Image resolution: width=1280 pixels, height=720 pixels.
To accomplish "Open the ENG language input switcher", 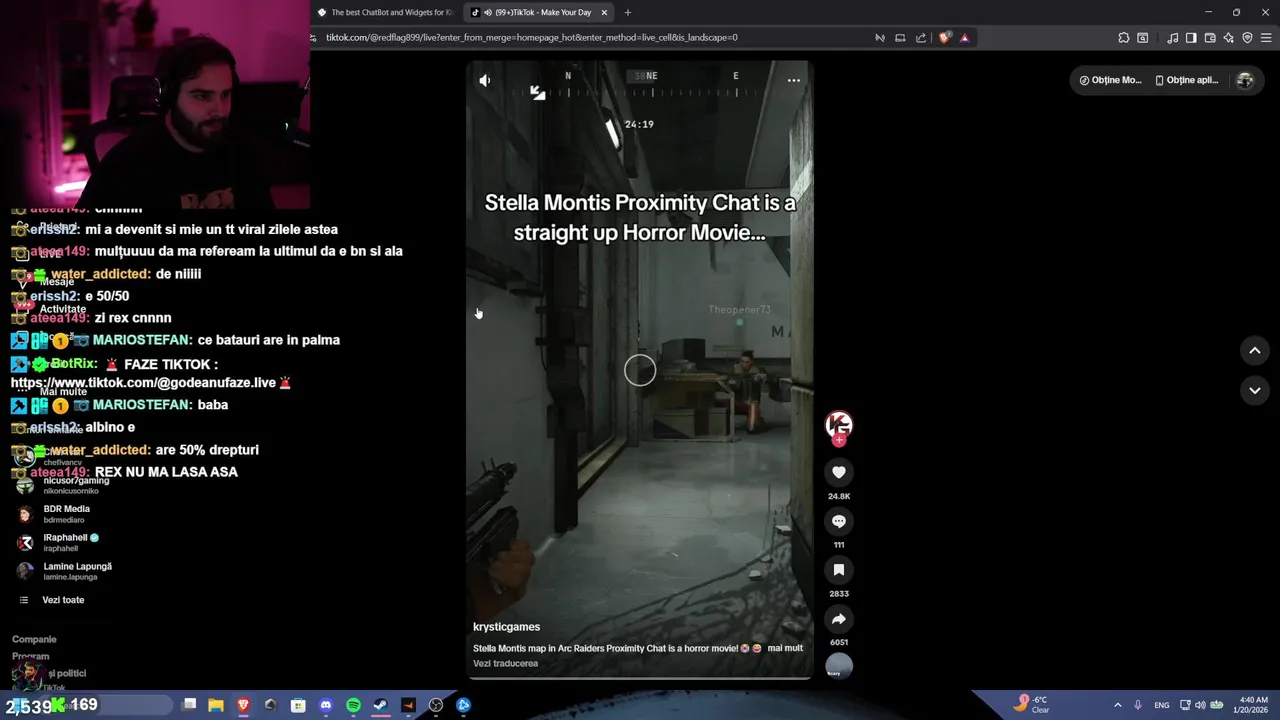I will [x=1162, y=705].
